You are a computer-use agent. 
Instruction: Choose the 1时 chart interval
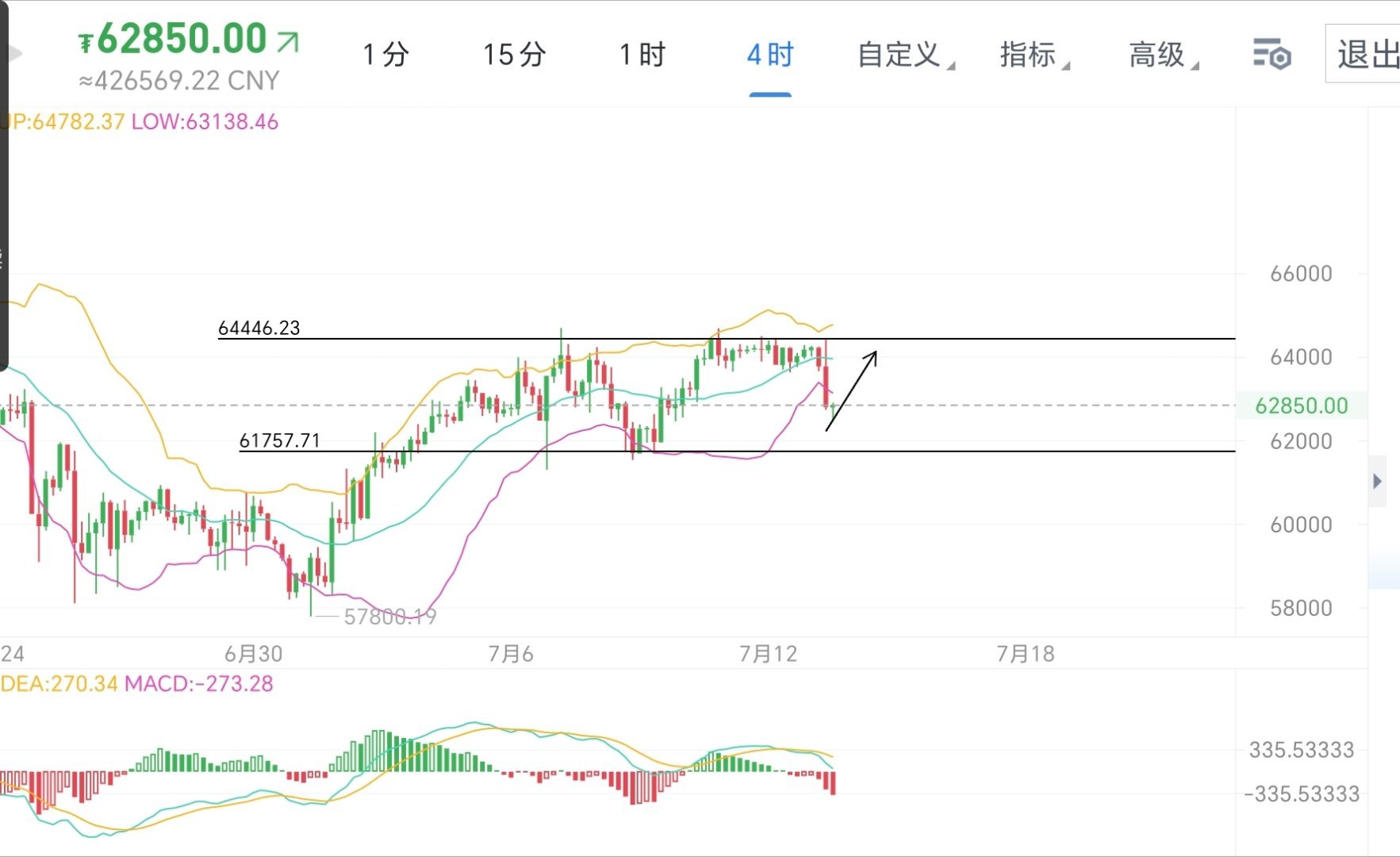[642, 55]
